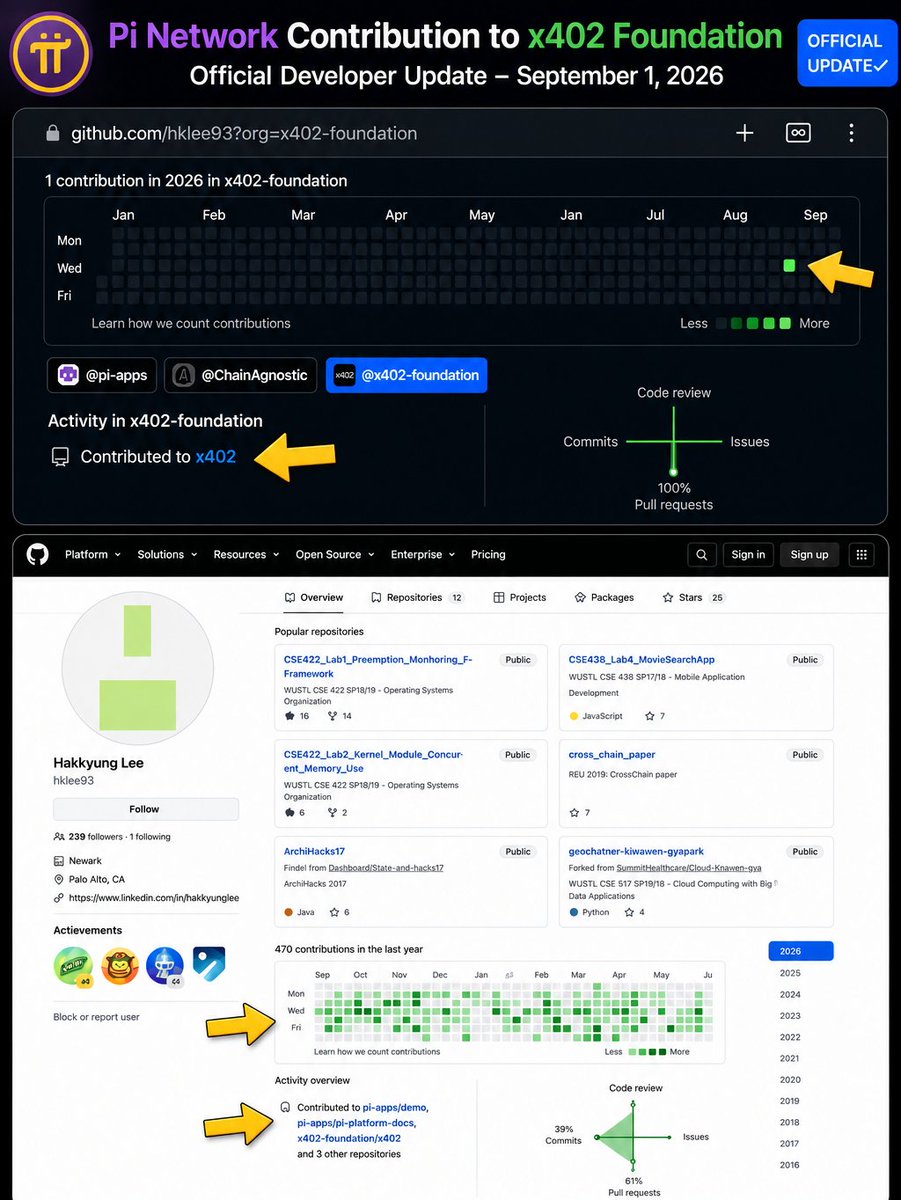Screen dimensions: 901x1200
Task: Switch to the Overview tab
Action: coord(313,598)
